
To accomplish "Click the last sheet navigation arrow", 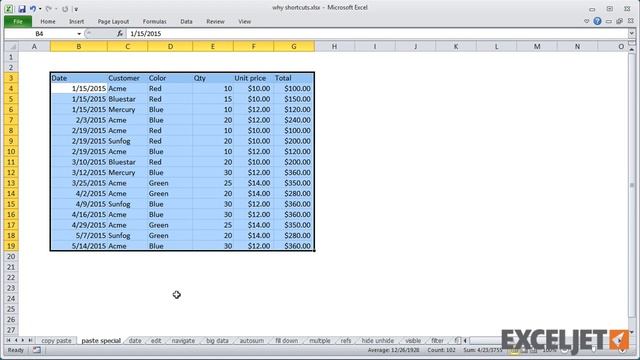I will pos(30,340).
